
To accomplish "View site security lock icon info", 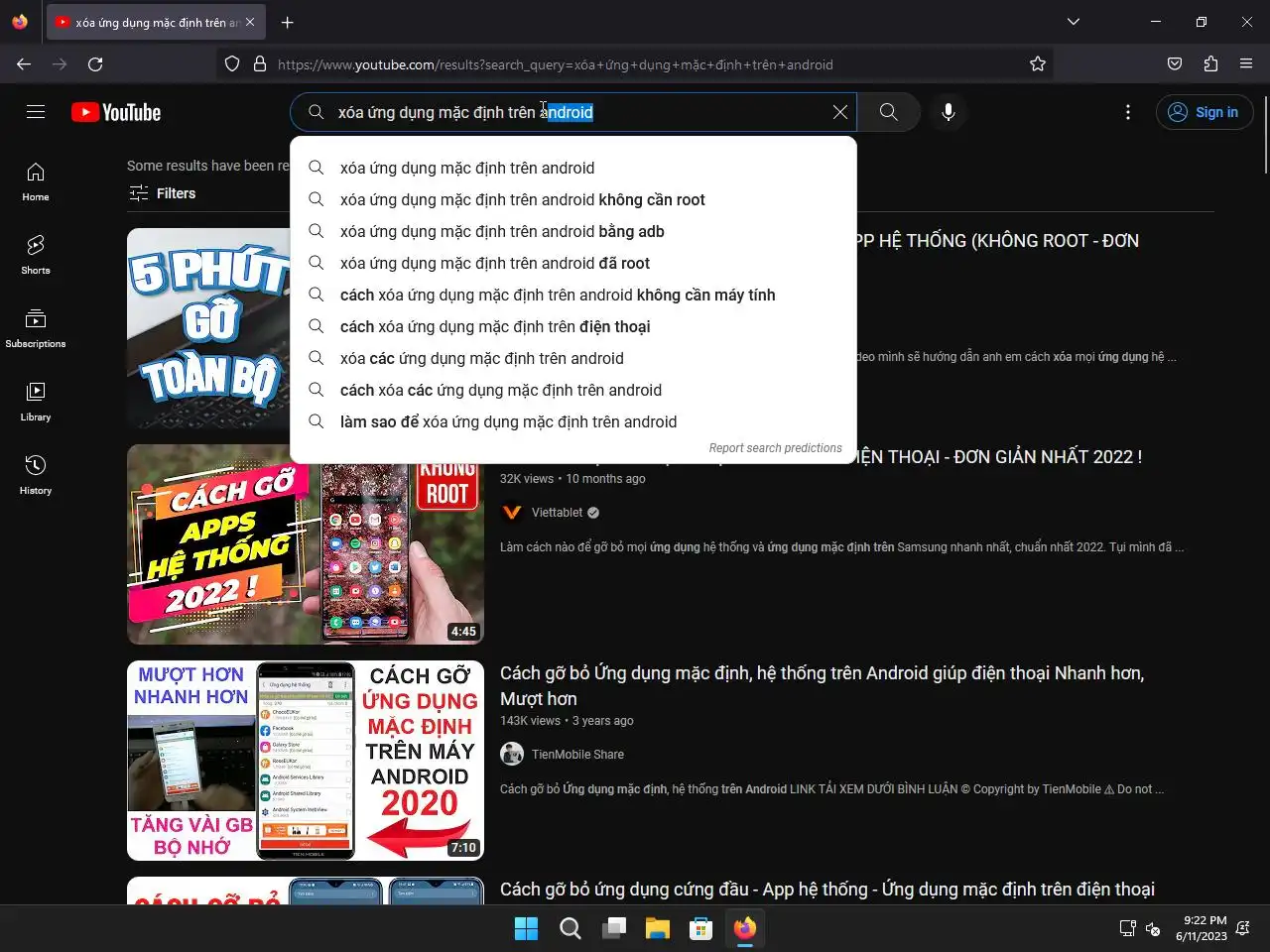I will click(260, 64).
